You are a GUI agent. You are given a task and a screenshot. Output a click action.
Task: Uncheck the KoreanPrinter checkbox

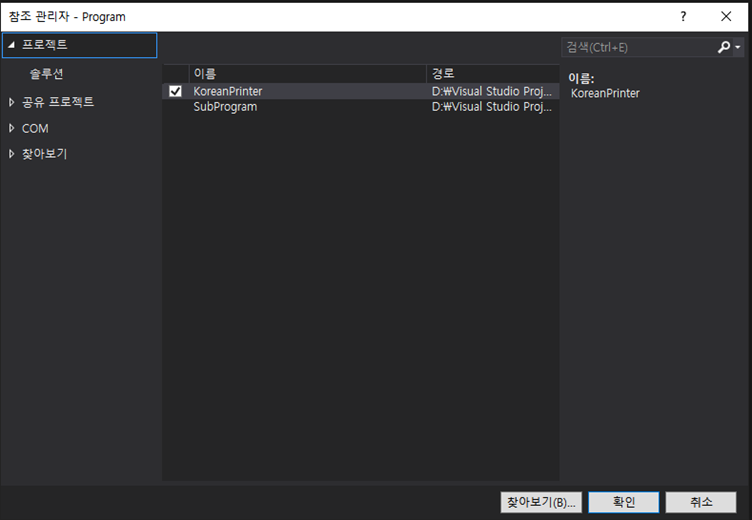176,91
